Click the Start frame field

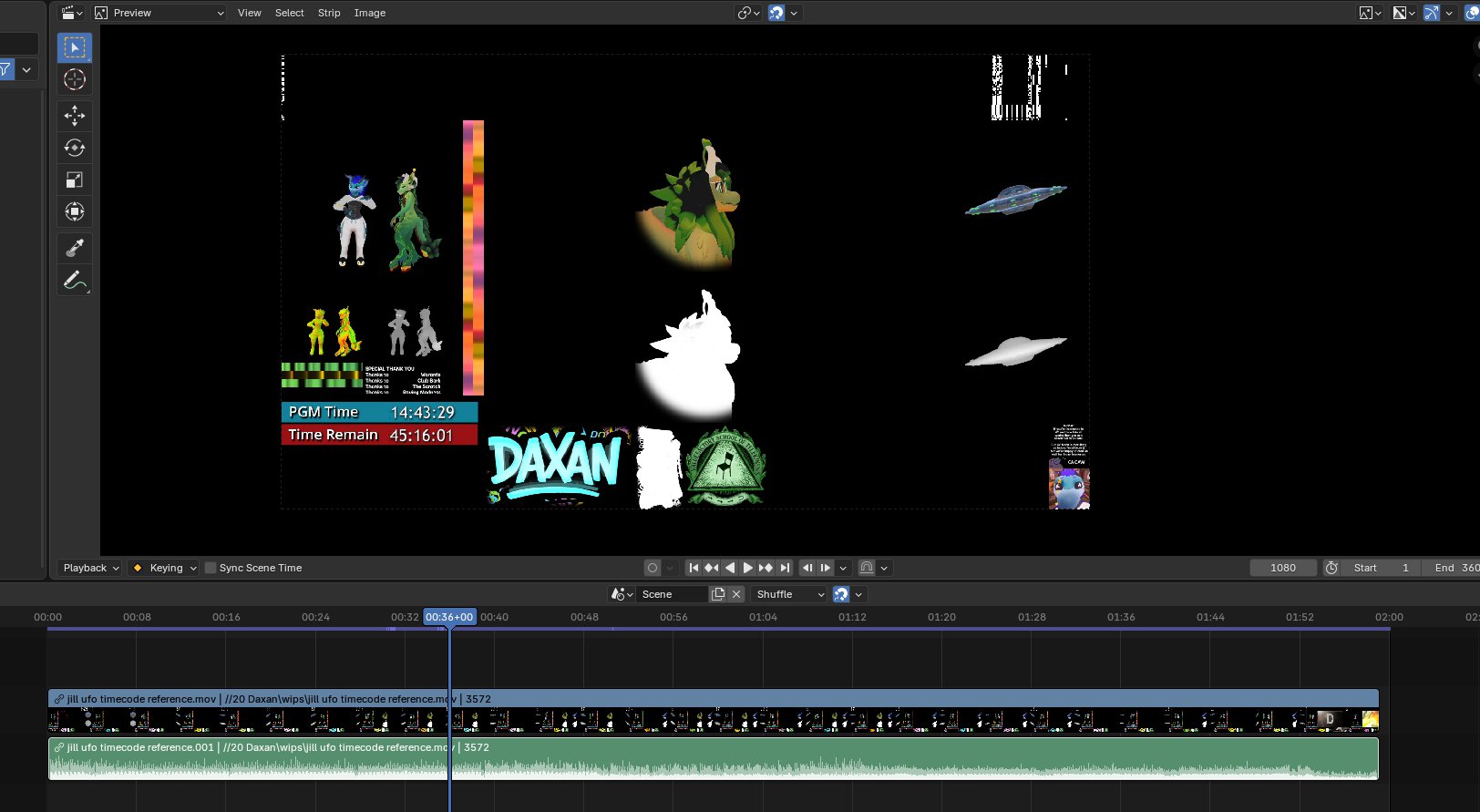tap(1382, 568)
